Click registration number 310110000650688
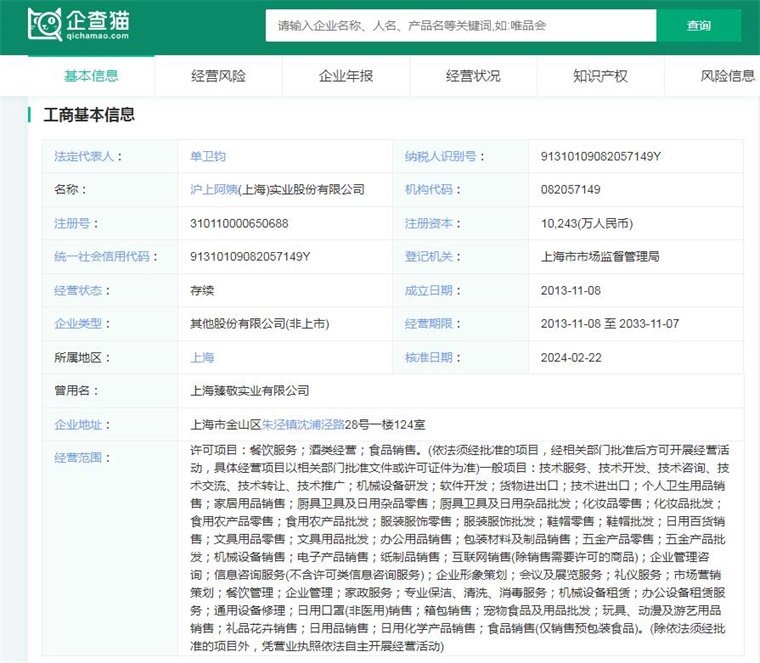 (239, 223)
